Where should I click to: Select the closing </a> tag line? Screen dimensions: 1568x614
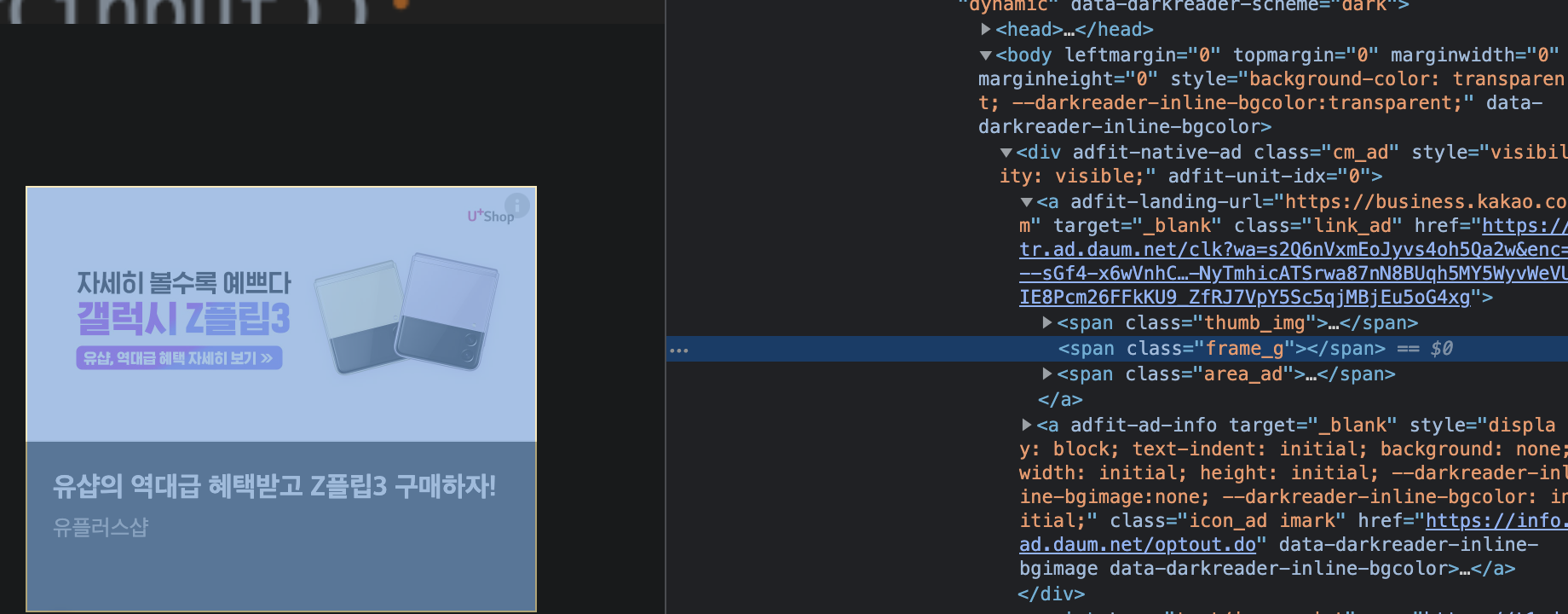point(1060,399)
